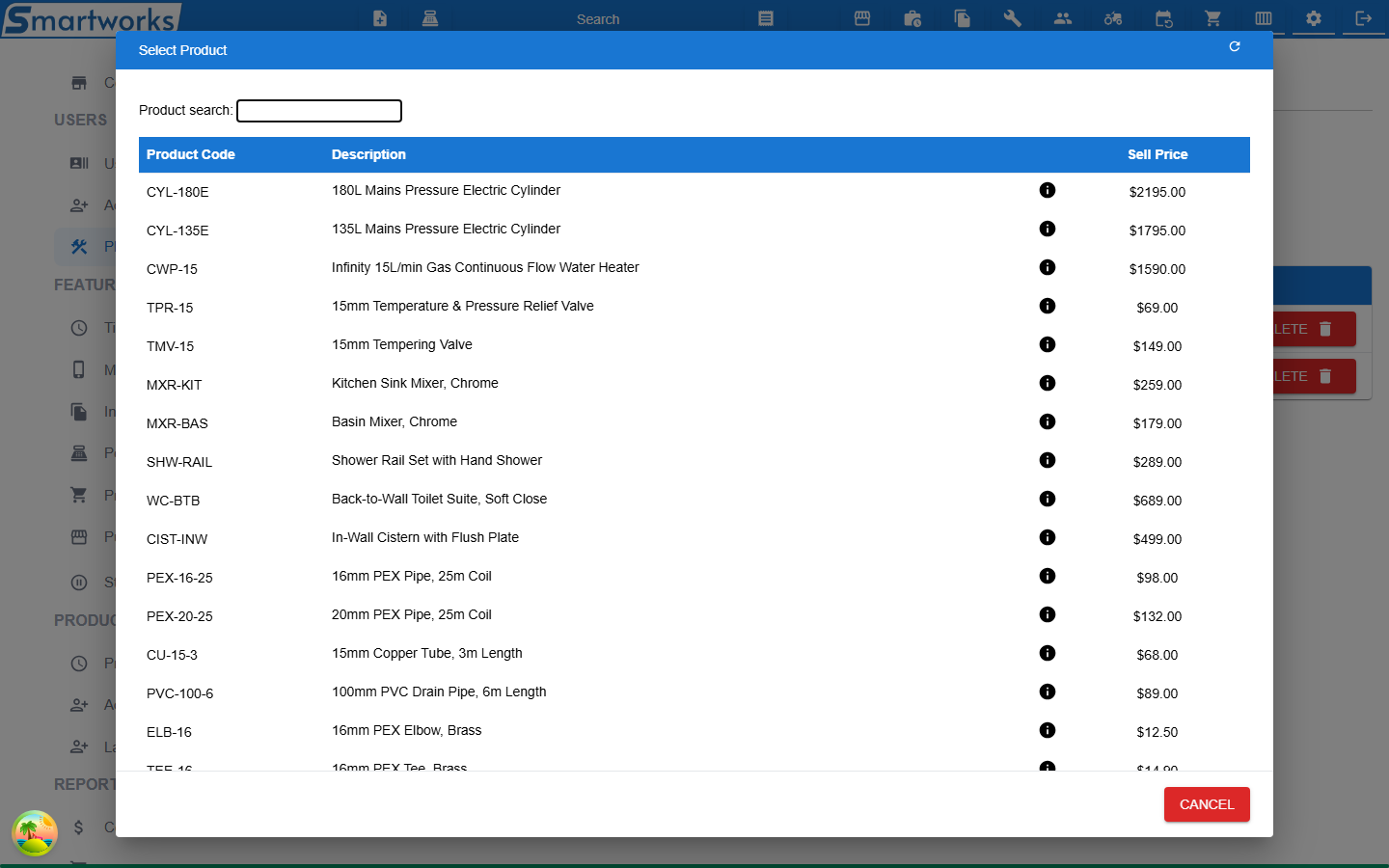
Task: Select product code PVC-100-6
Action: (x=180, y=693)
